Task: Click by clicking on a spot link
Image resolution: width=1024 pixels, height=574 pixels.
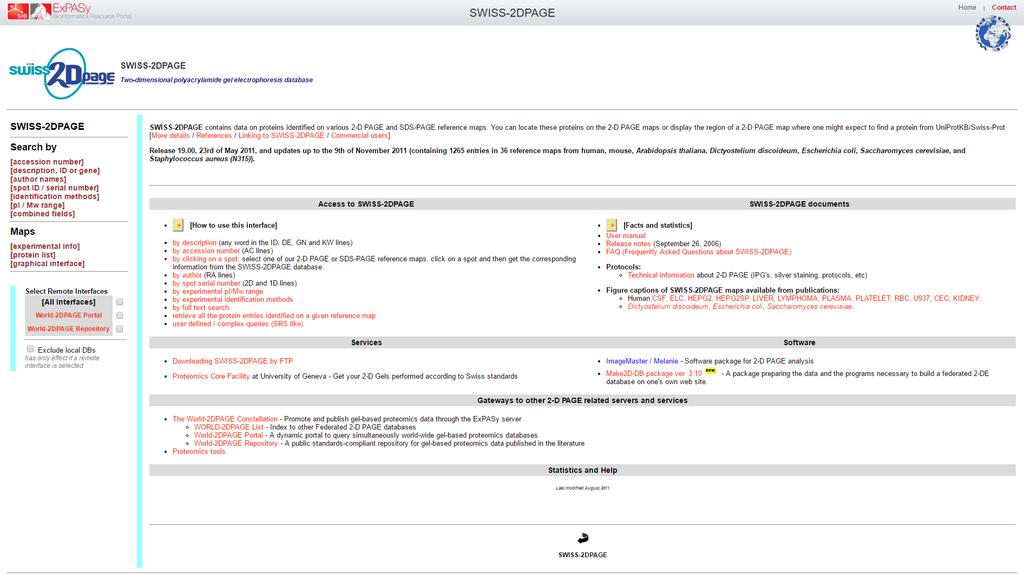Action: coord(206,259)
